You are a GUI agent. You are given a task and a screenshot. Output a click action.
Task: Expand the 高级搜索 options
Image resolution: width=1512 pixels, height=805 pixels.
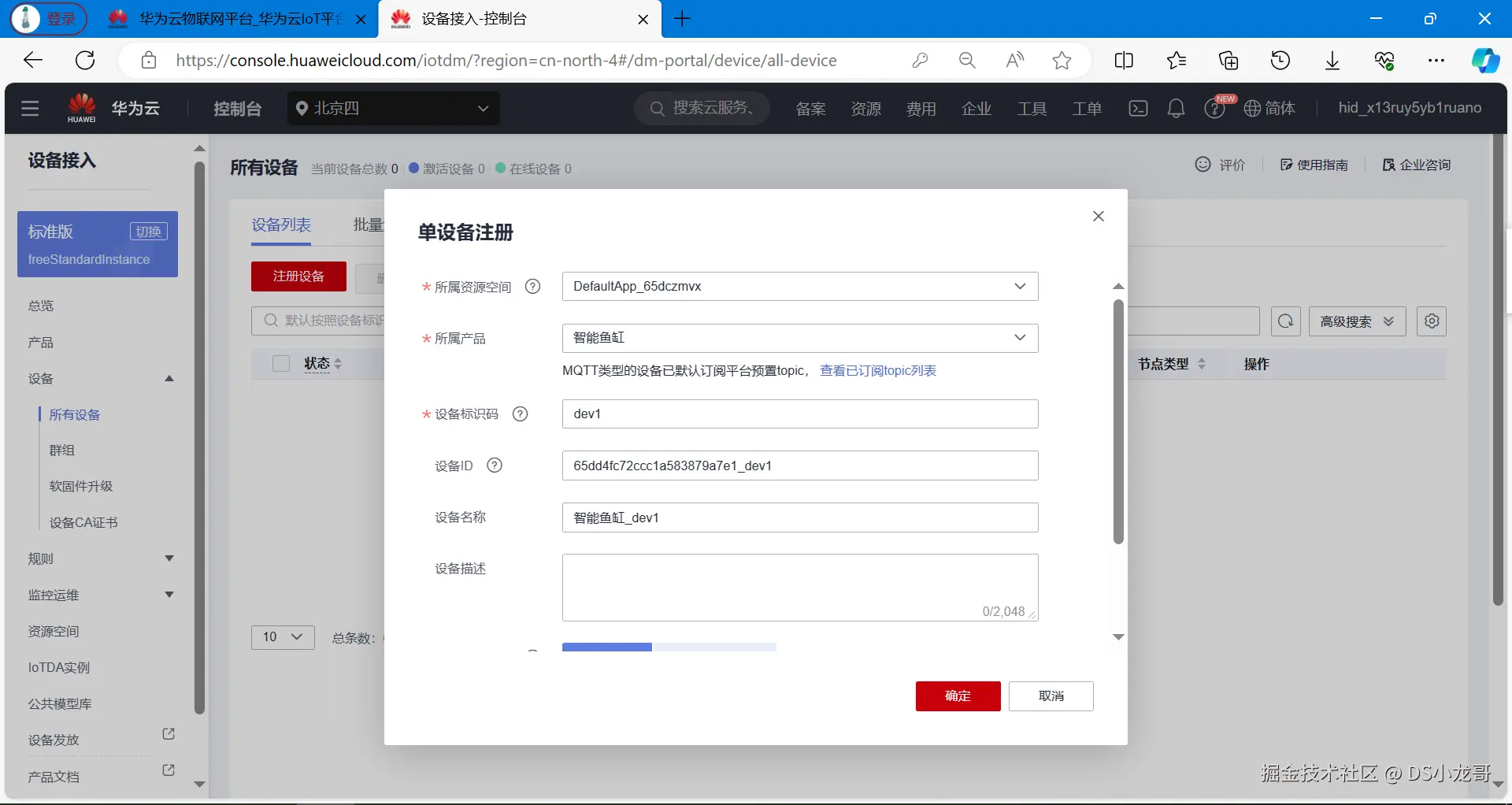point(1357,321)
